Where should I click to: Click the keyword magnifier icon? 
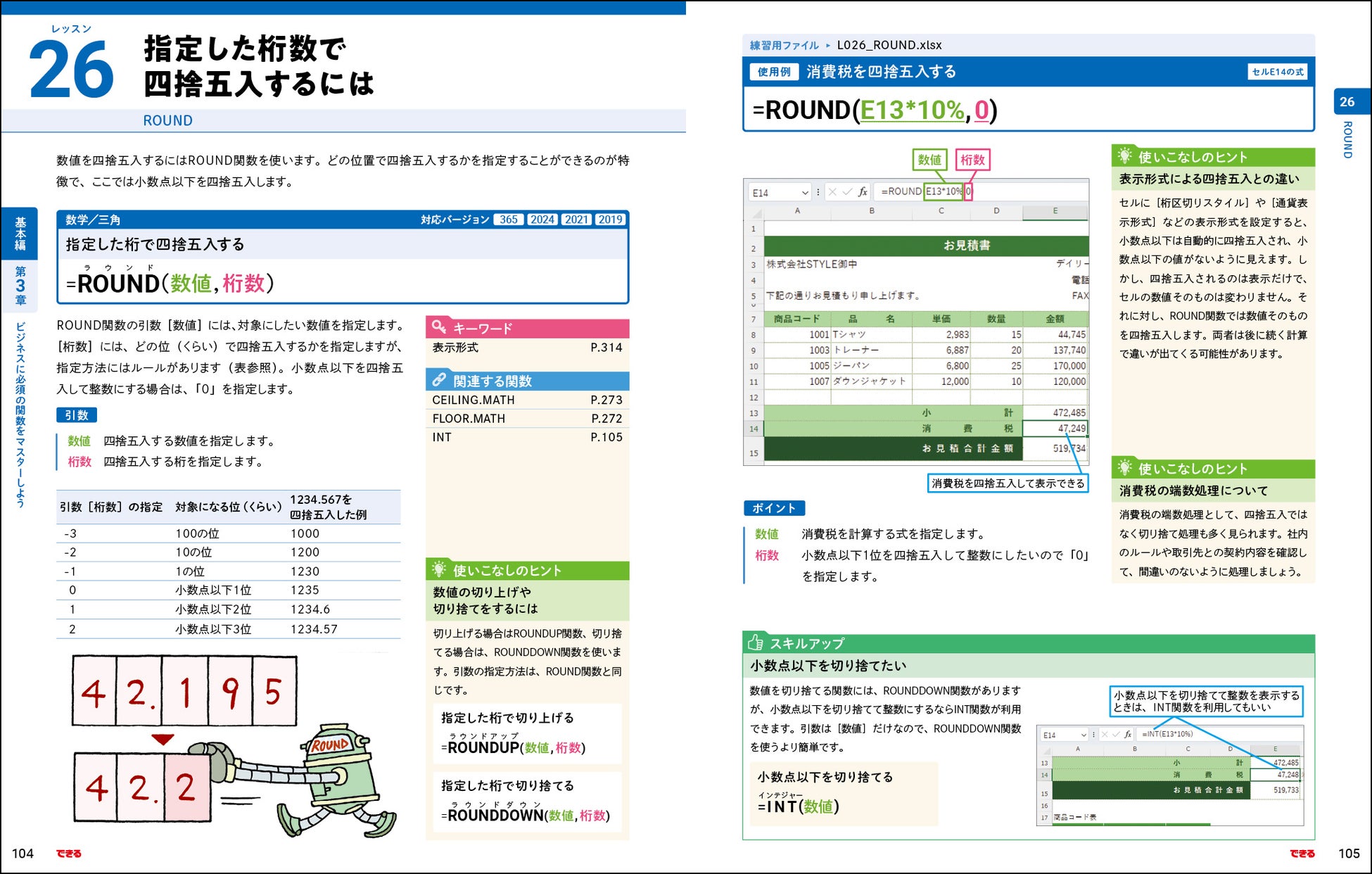pyautogui.click(x=439, y=327)
